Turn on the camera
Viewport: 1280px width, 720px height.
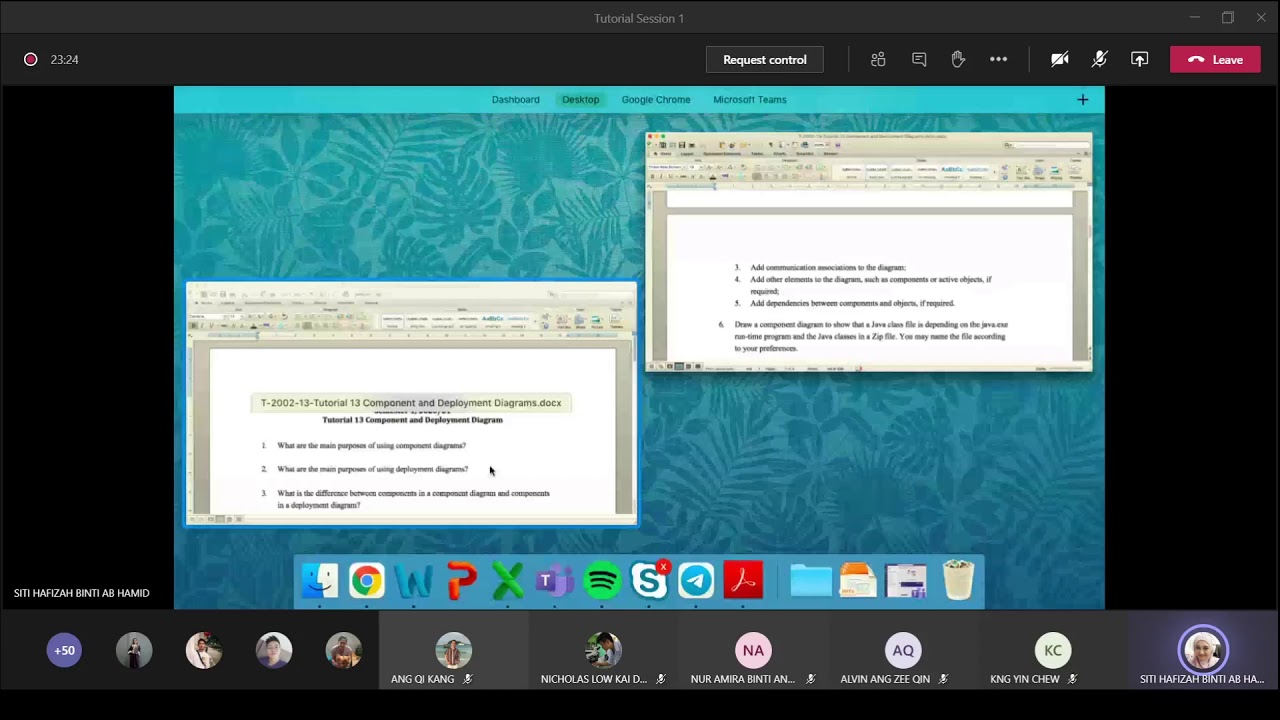tap(1060, 60)
